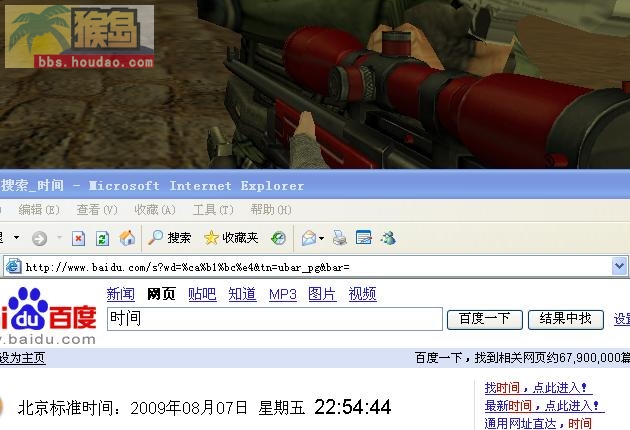Screen dimensions: 630x430
Task: Click the 星期五 weekday text
Action: tap(282, 408)
